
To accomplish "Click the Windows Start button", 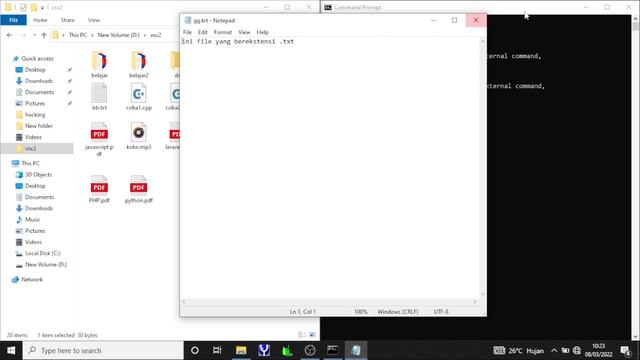I will (x=11, y=350).
